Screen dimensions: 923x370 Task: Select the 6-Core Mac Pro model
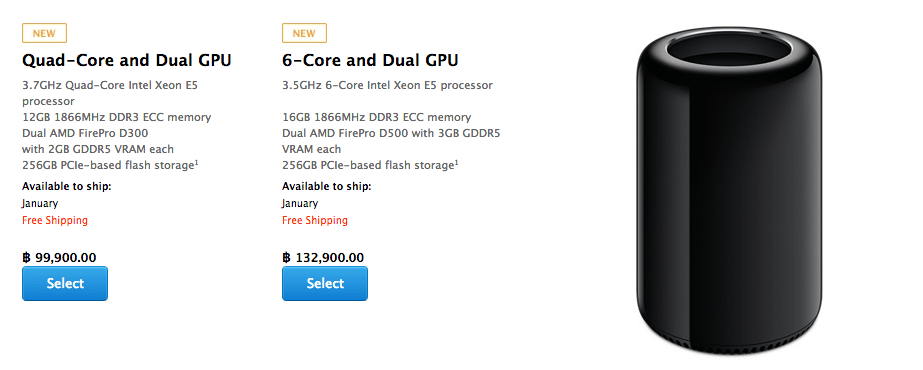click(325, 284)
